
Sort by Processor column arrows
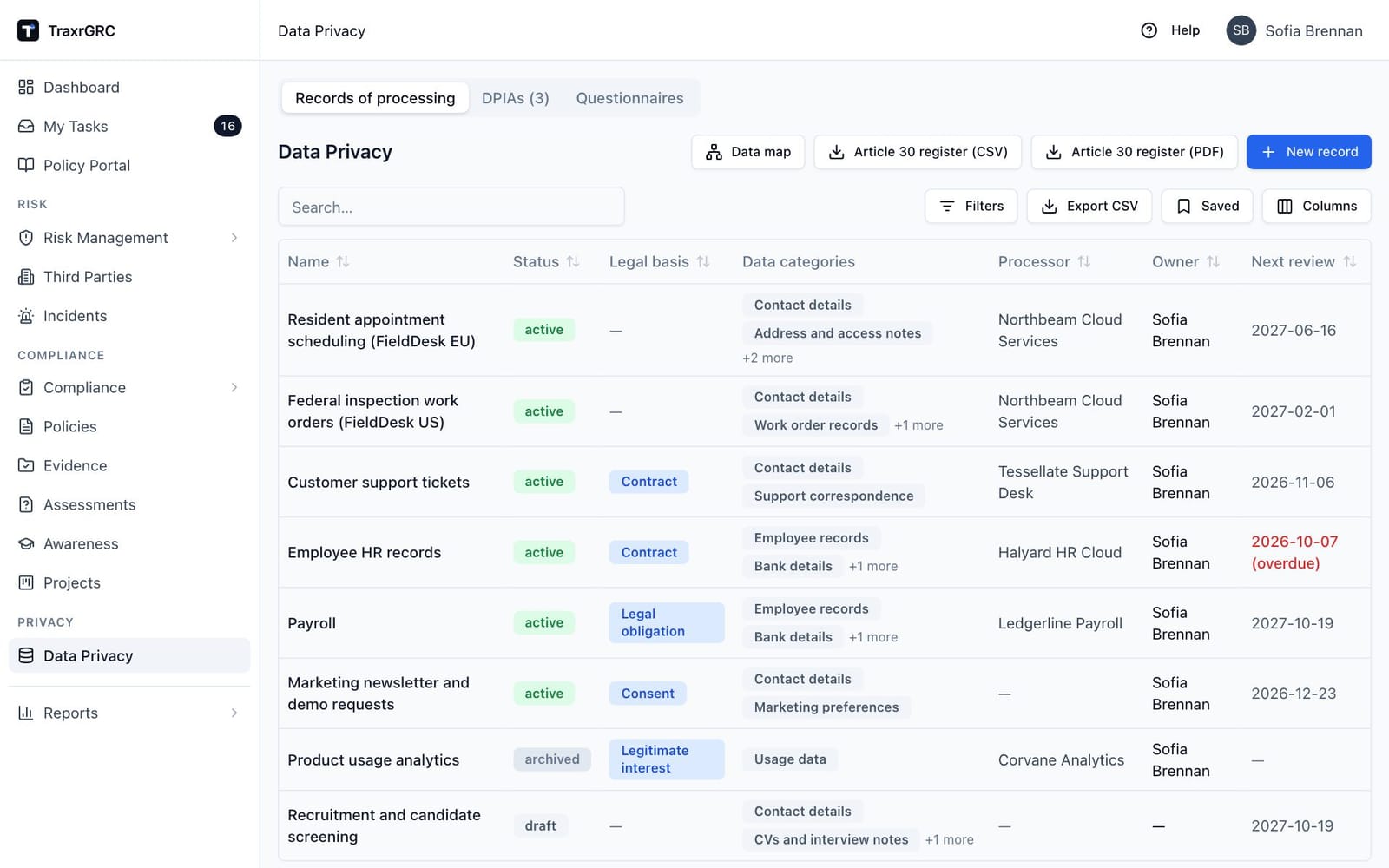(1084, 261)
